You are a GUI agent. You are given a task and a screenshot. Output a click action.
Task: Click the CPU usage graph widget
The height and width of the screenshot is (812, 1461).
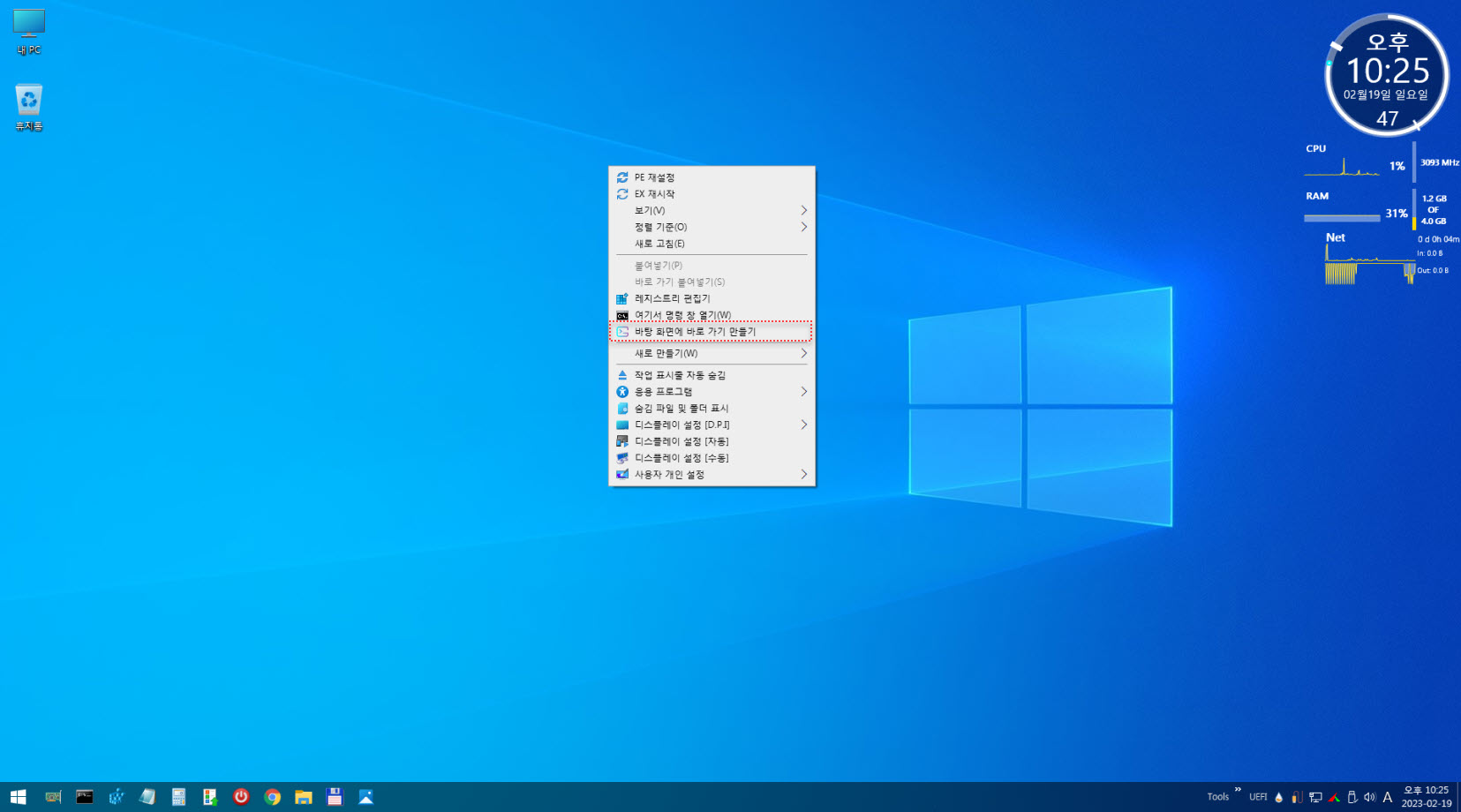pos(1343,166)
